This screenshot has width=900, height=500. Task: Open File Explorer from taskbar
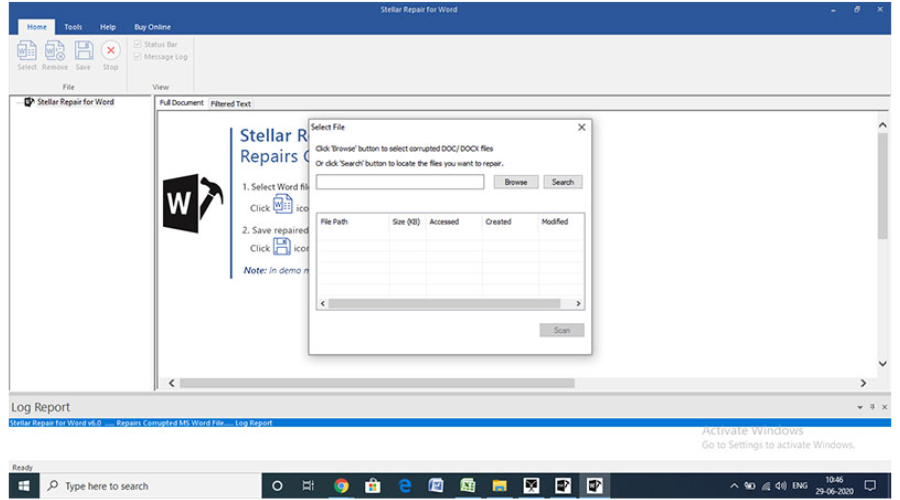[x=499, y=486]
